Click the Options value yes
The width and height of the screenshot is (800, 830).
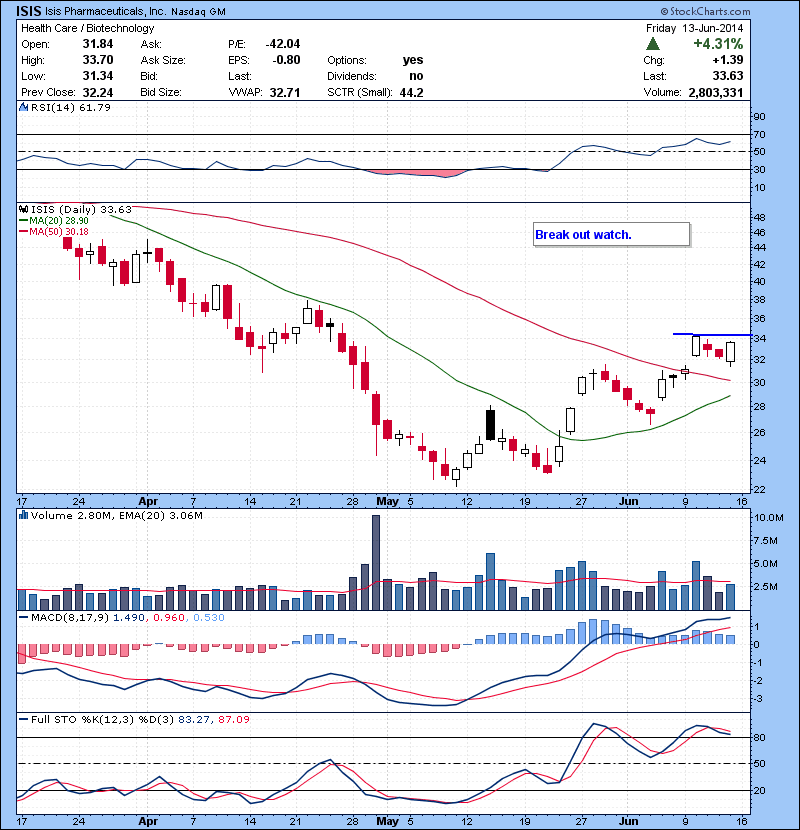coord(413,60)
